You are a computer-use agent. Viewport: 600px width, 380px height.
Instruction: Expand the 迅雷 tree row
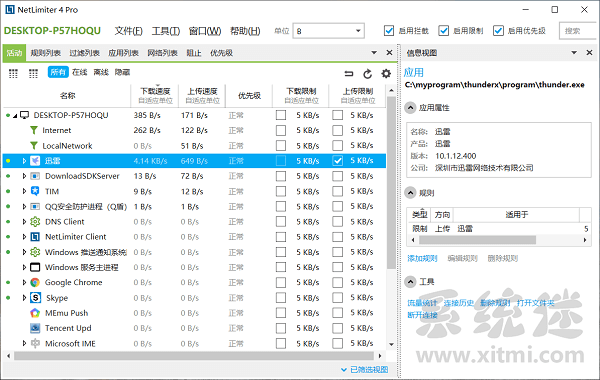(24, 161)
